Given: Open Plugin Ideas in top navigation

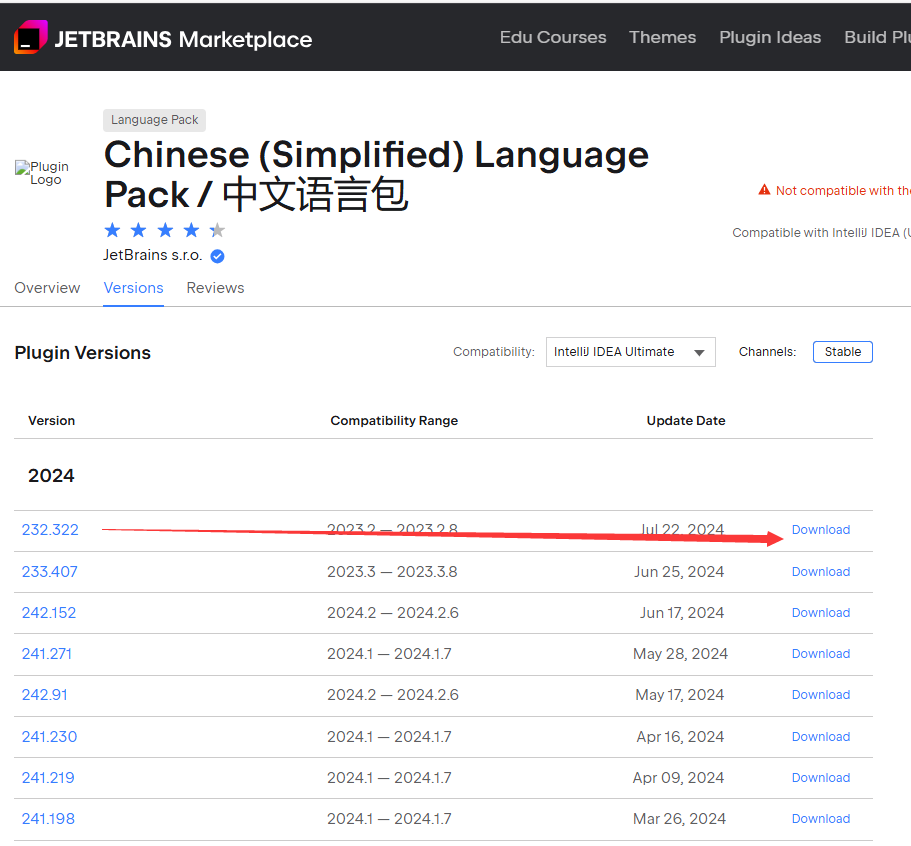Looking at the screenshot, I should click(x=770, y=37).
